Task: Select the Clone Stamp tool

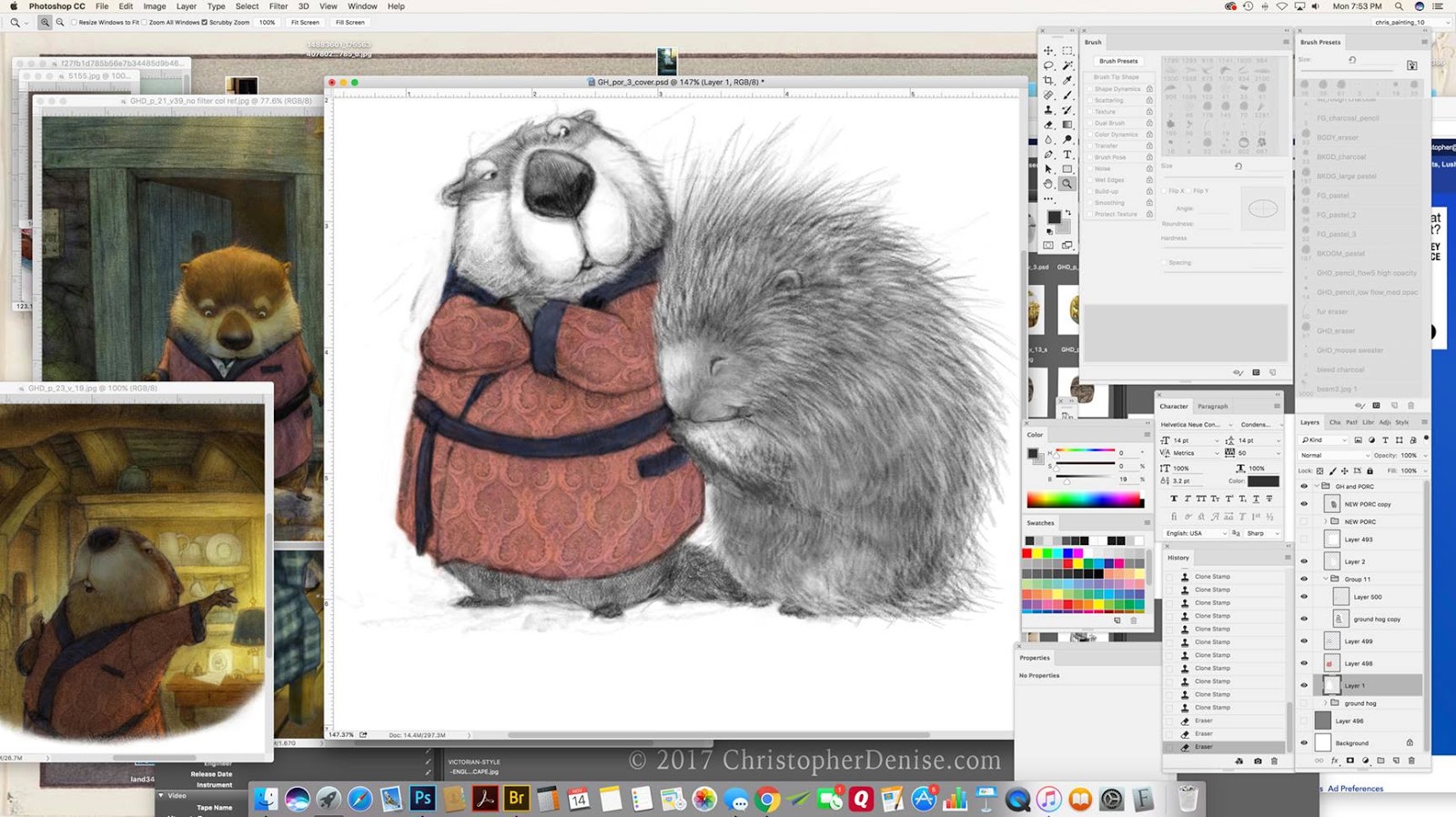Action: 1048,110
